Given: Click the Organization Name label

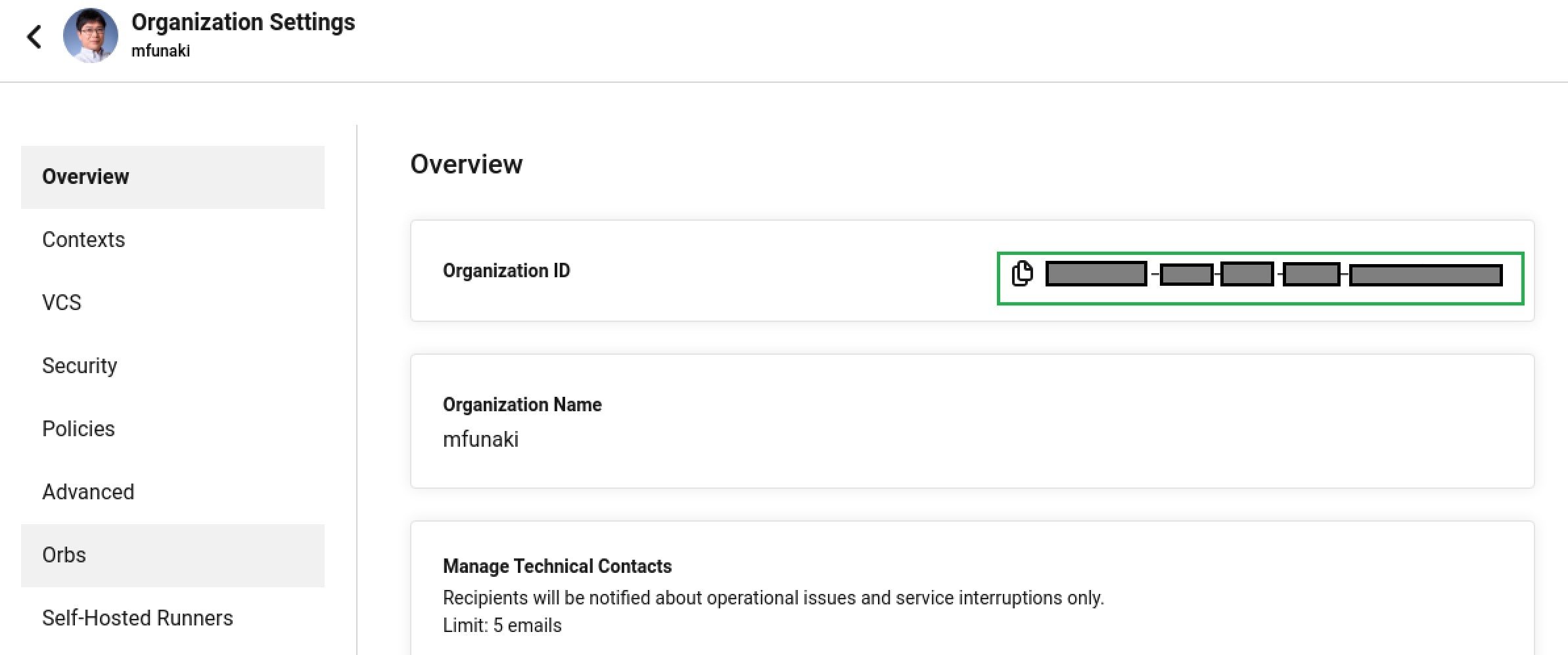Looking at the screenshot, I should coord(522,405).
